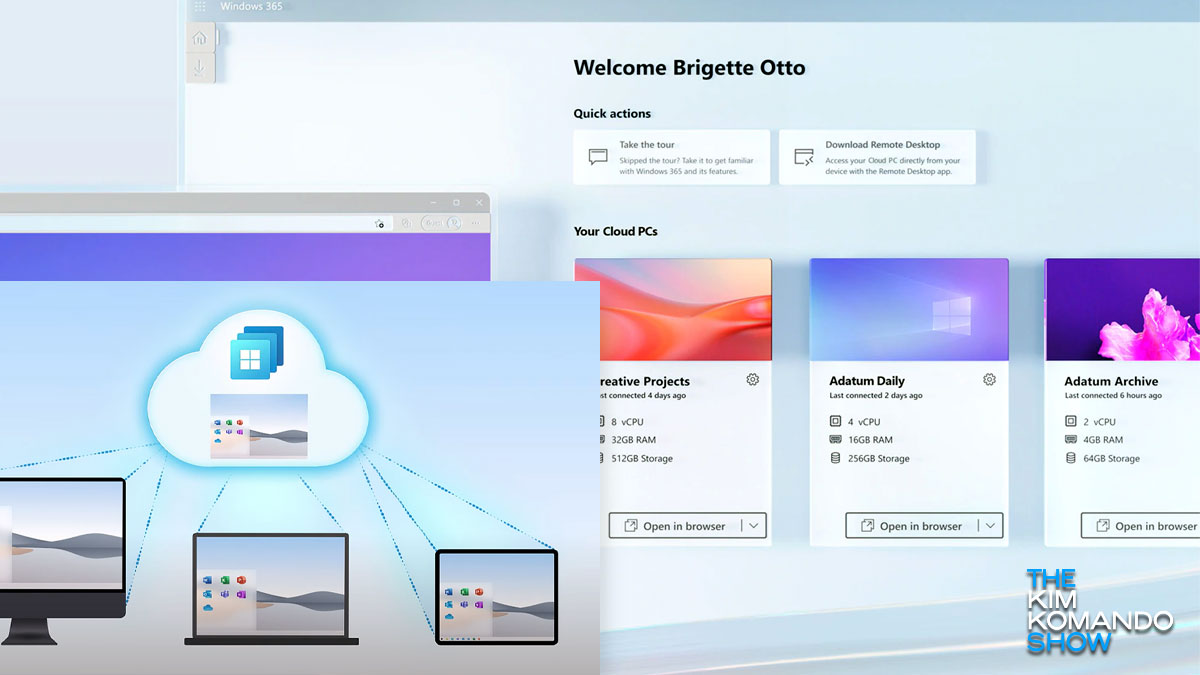
Task: Click the Your Cloud PCs heading
Action: 616,231
